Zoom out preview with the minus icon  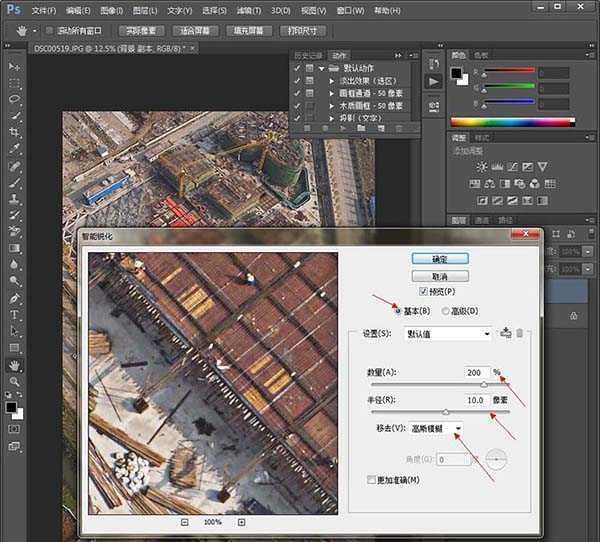(185, 522)
